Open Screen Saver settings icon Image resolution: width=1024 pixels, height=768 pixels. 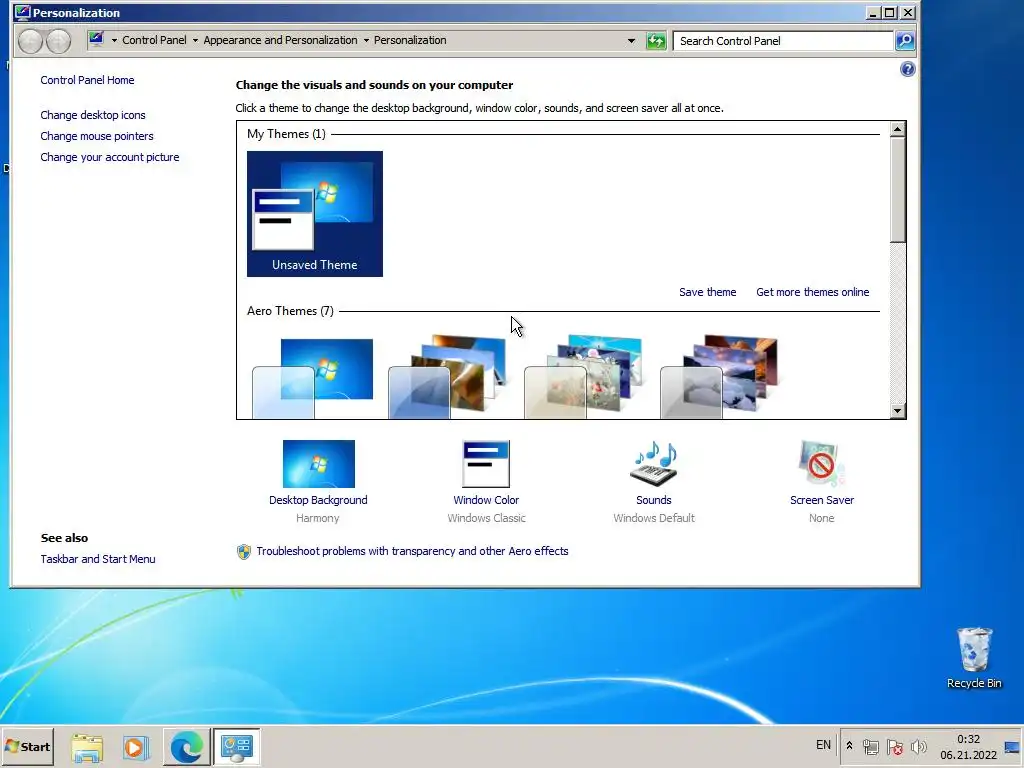[822, 464]
